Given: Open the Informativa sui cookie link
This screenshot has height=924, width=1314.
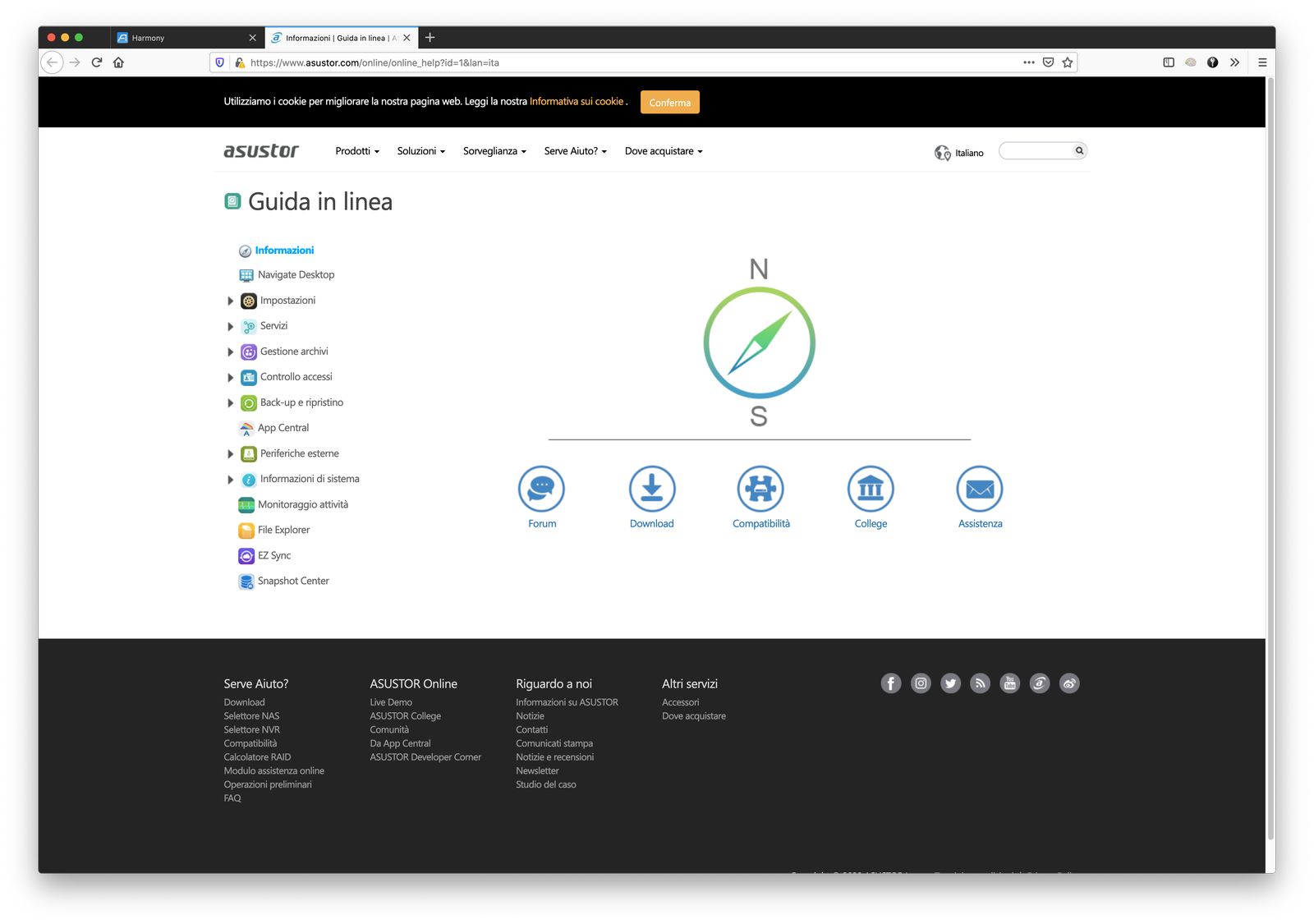Looking at the screenshot, I should [x=577, y=102].
